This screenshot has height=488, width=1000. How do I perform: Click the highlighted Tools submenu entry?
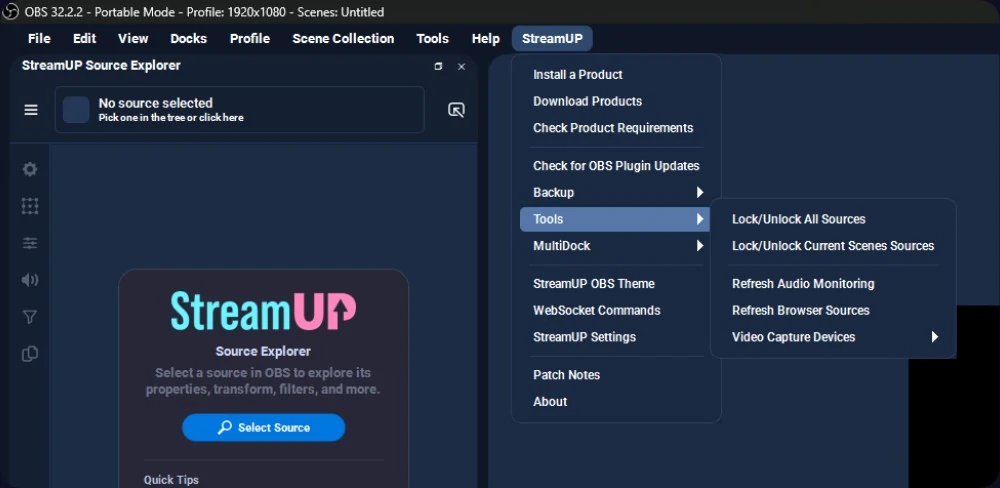point(616,219)
